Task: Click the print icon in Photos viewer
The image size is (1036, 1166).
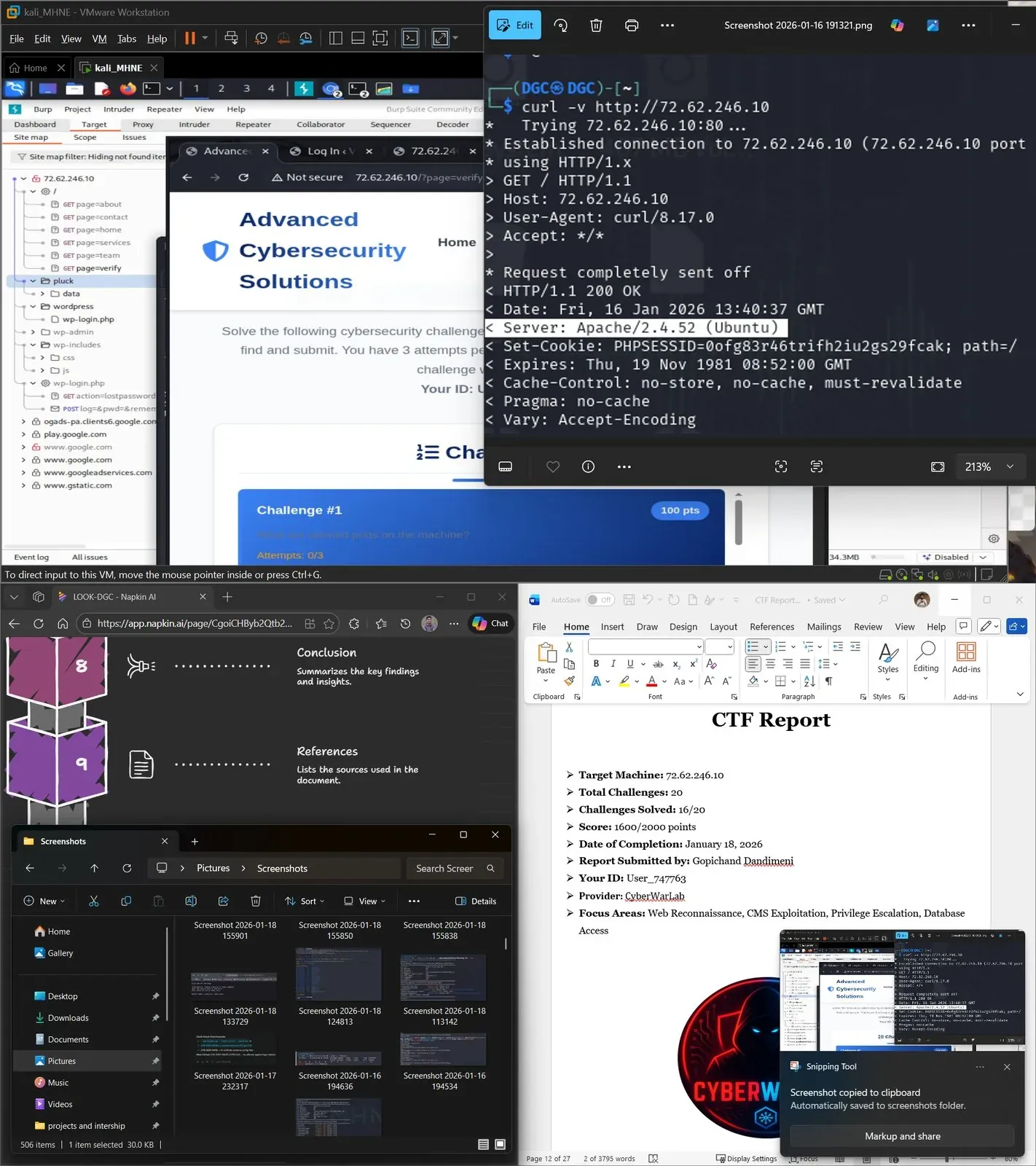Action: point(632,26)
